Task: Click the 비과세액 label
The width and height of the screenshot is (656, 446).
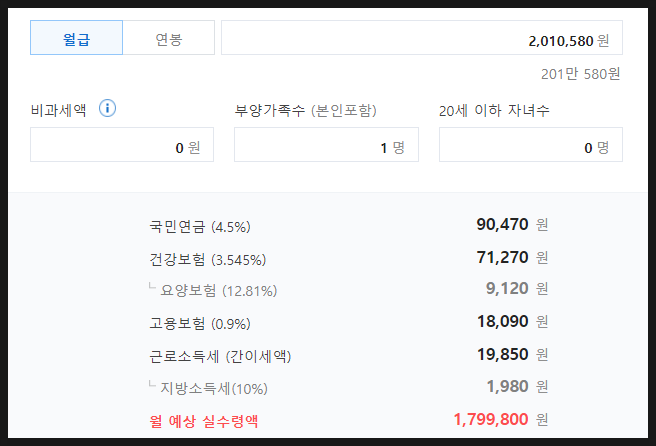Action: (x=59, y=110)
